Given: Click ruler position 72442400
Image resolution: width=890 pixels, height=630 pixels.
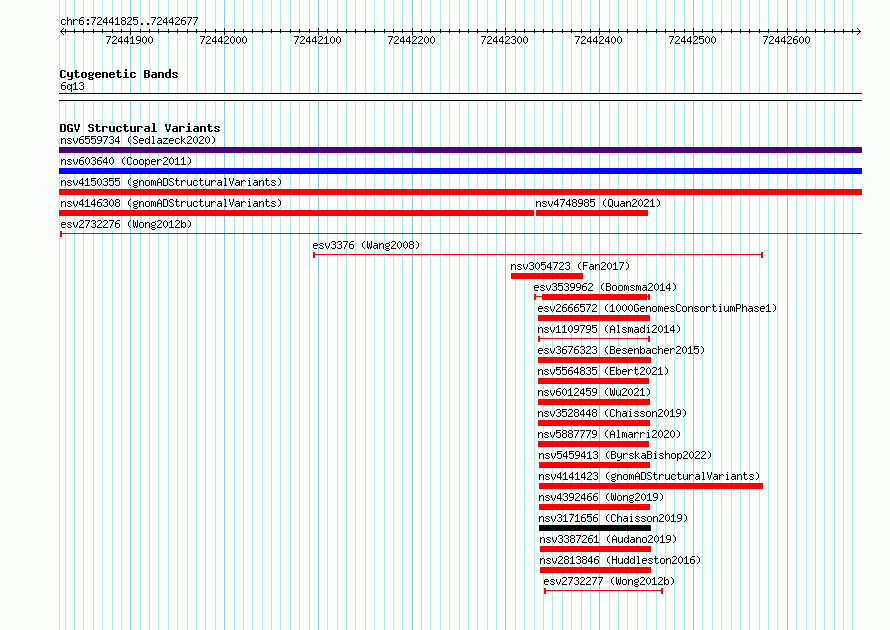Looking at the screenshot, I should tap(598, 40).
